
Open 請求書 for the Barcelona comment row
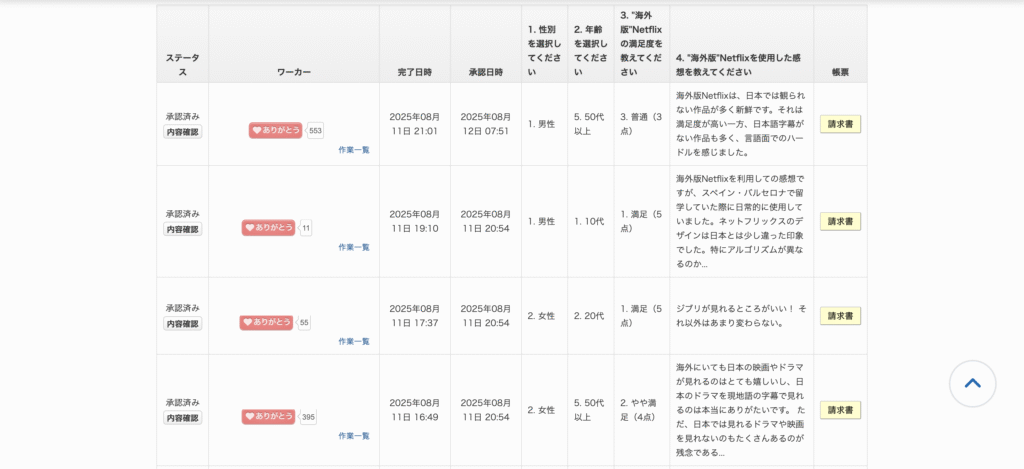[x=840, y=221]
